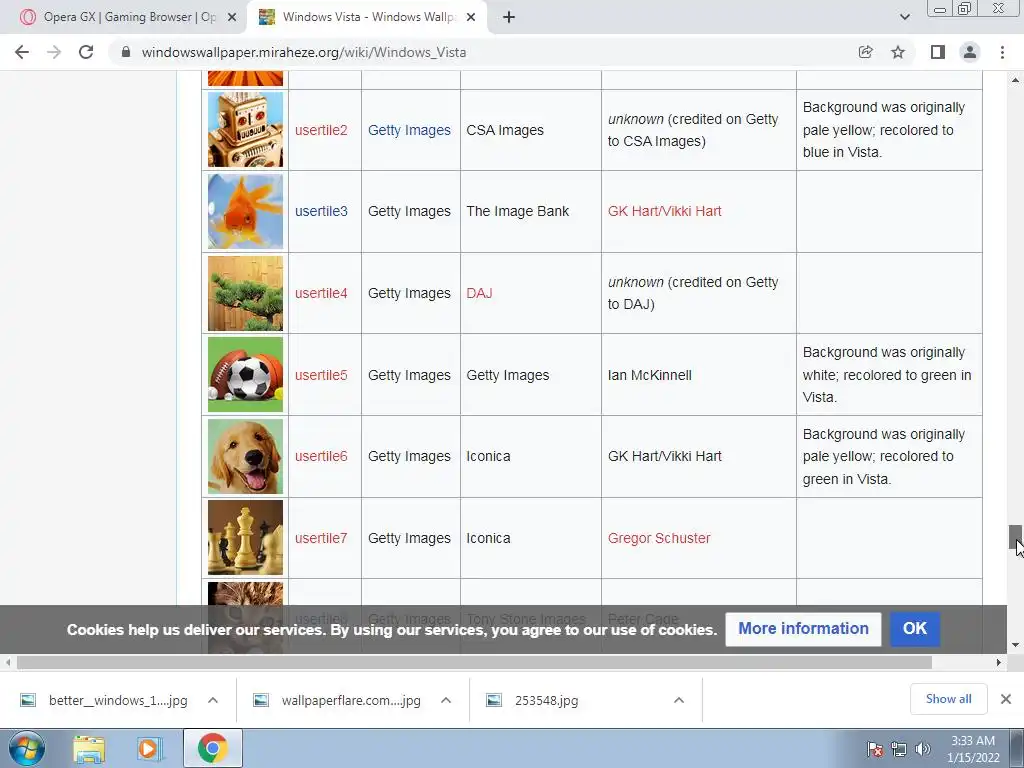Click the vertical scrollbar thumb
This screenshot has width=1024, height=768.
click(x=1015, y=537)
